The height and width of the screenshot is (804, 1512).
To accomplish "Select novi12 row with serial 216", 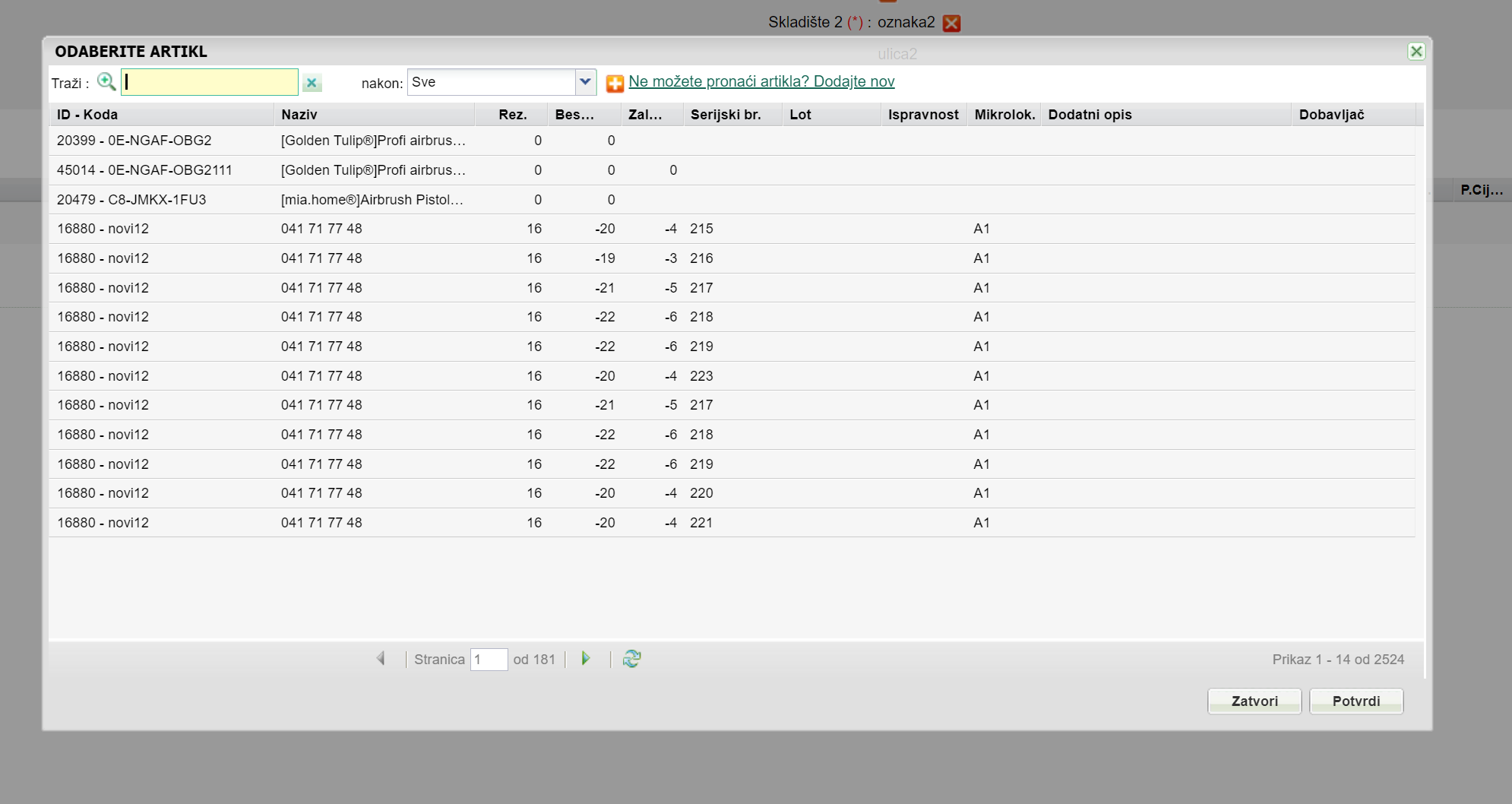I will coord(732,258).
